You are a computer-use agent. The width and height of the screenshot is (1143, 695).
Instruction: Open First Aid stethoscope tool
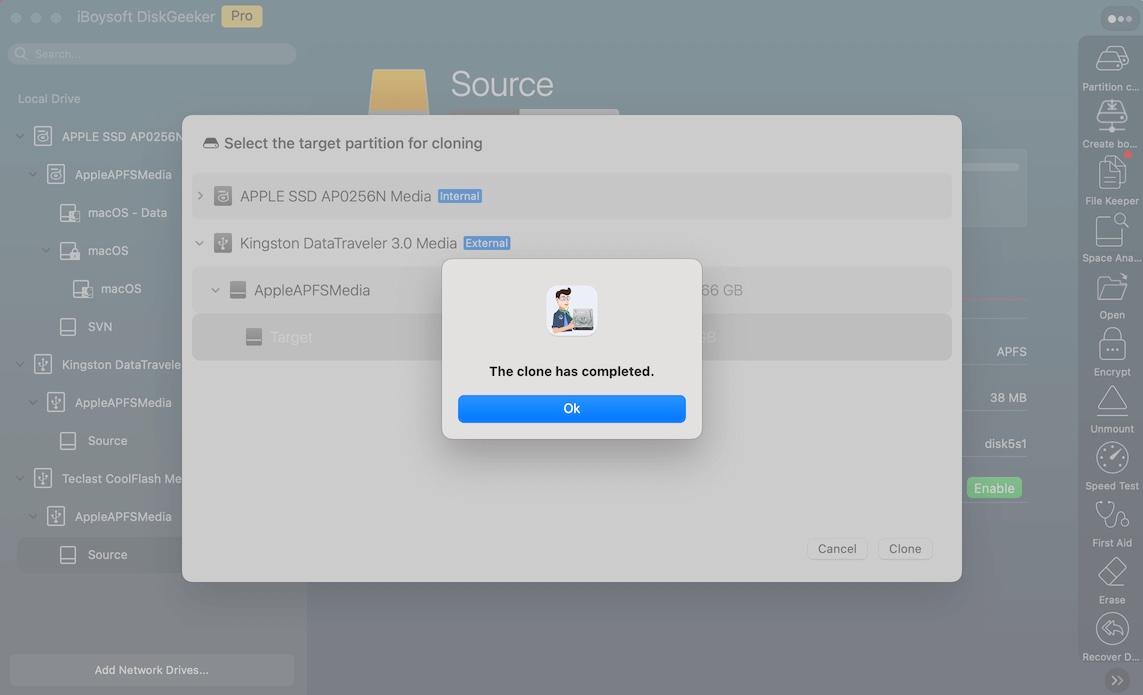click(1111, 515)
